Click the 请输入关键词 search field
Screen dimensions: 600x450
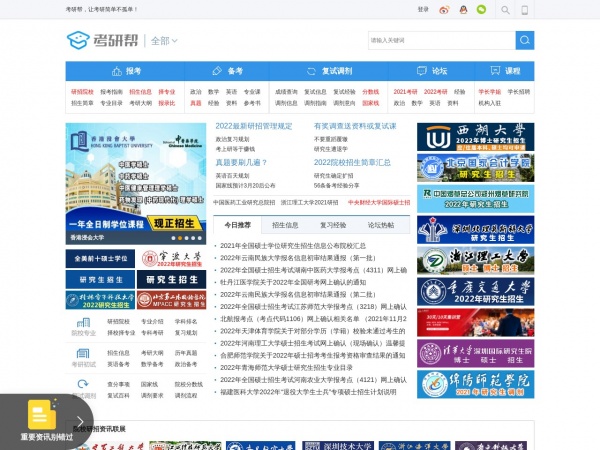point(442,40)
